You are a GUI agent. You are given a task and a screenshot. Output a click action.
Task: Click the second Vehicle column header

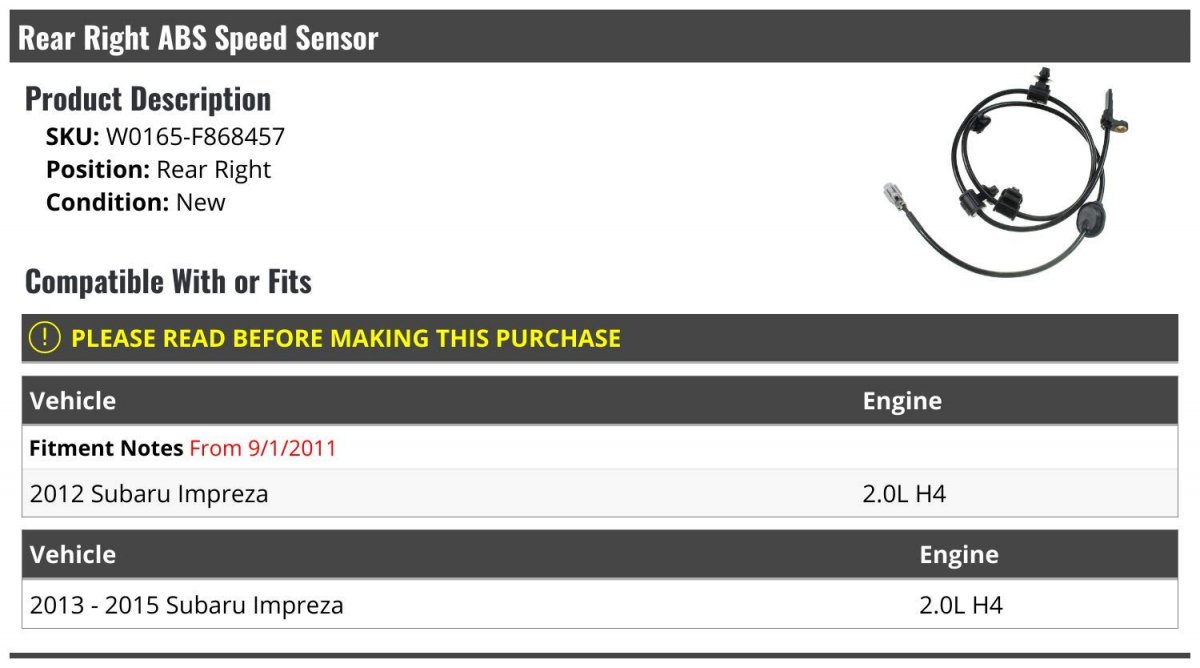click(73, 555)
